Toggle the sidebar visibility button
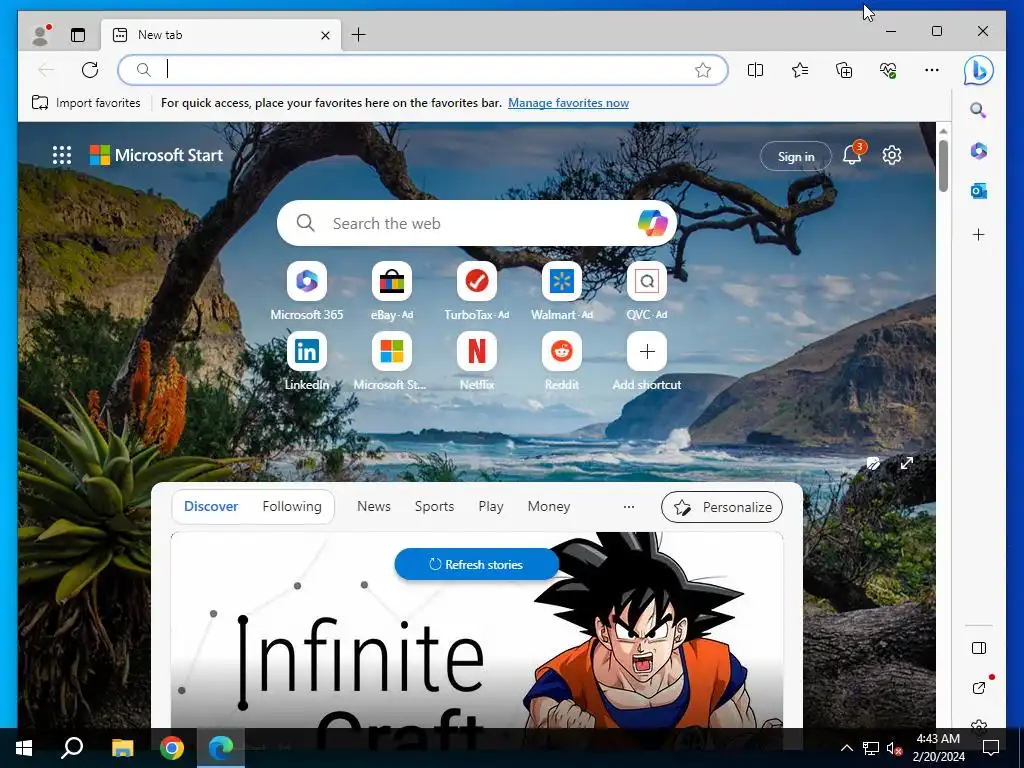The width and height of the screenshot is (1024, 768). (978, 648)
